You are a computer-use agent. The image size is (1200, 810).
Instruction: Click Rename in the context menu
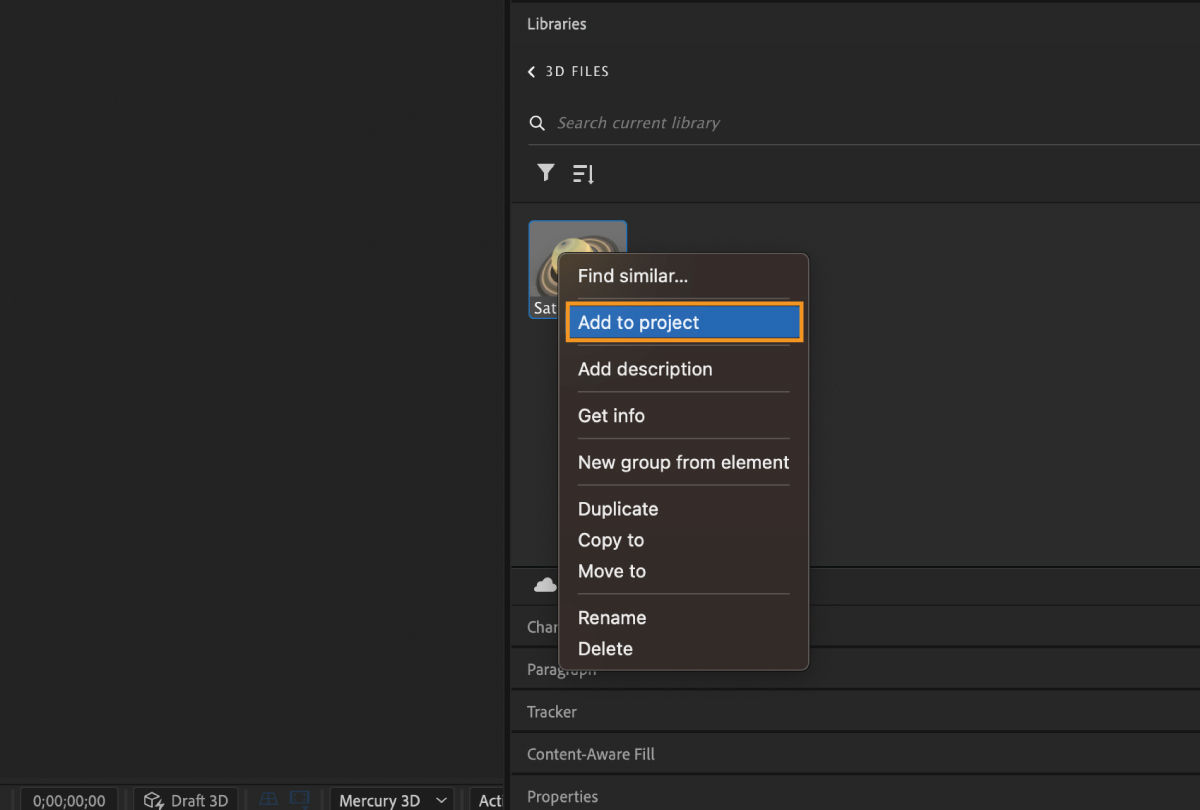(x=611, y=617)
